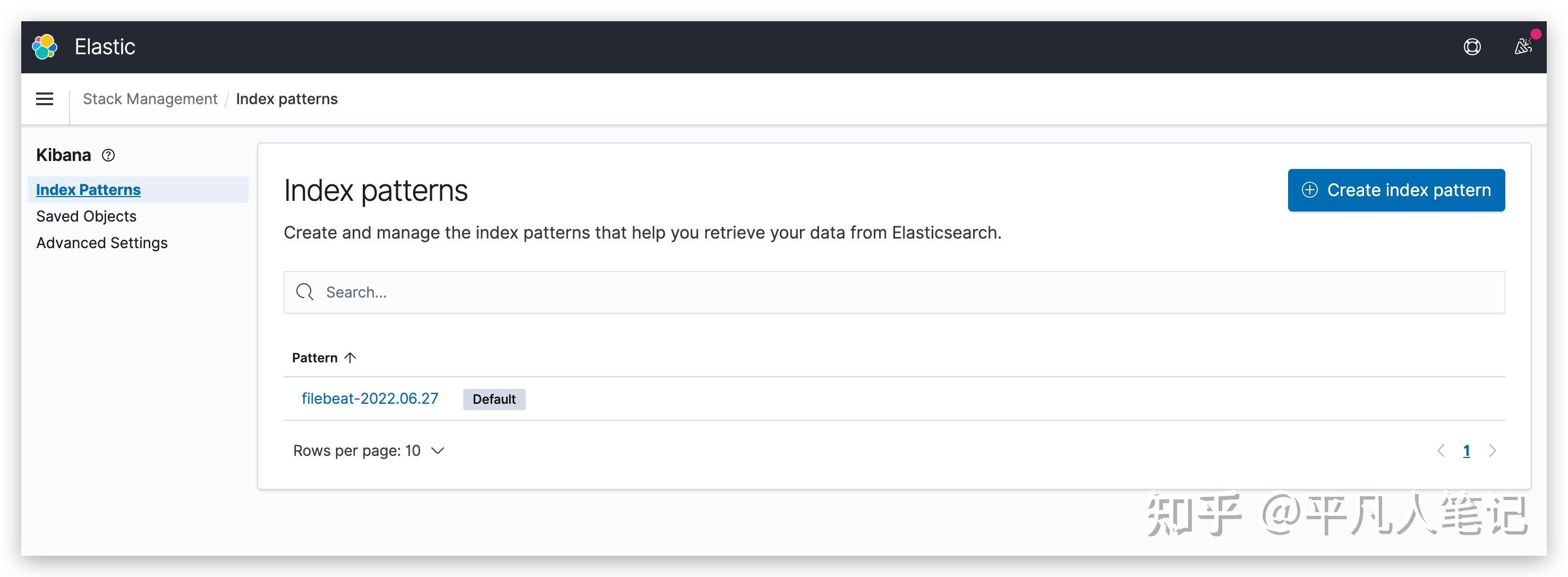The height and width of the screenshot is (577, 1568).
Task: Click the Kibana help question-mark icon
Action: tap(108, 155)
